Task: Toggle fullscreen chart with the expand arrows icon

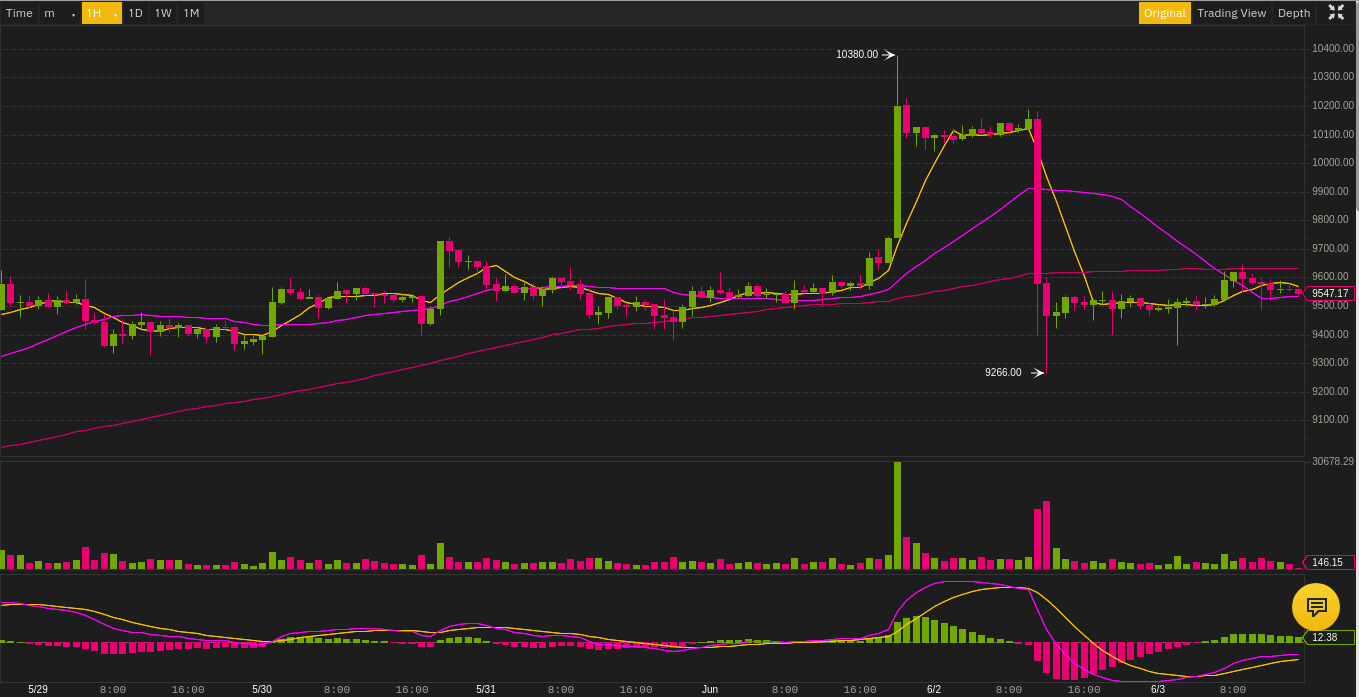Action: coord(1336,13)
